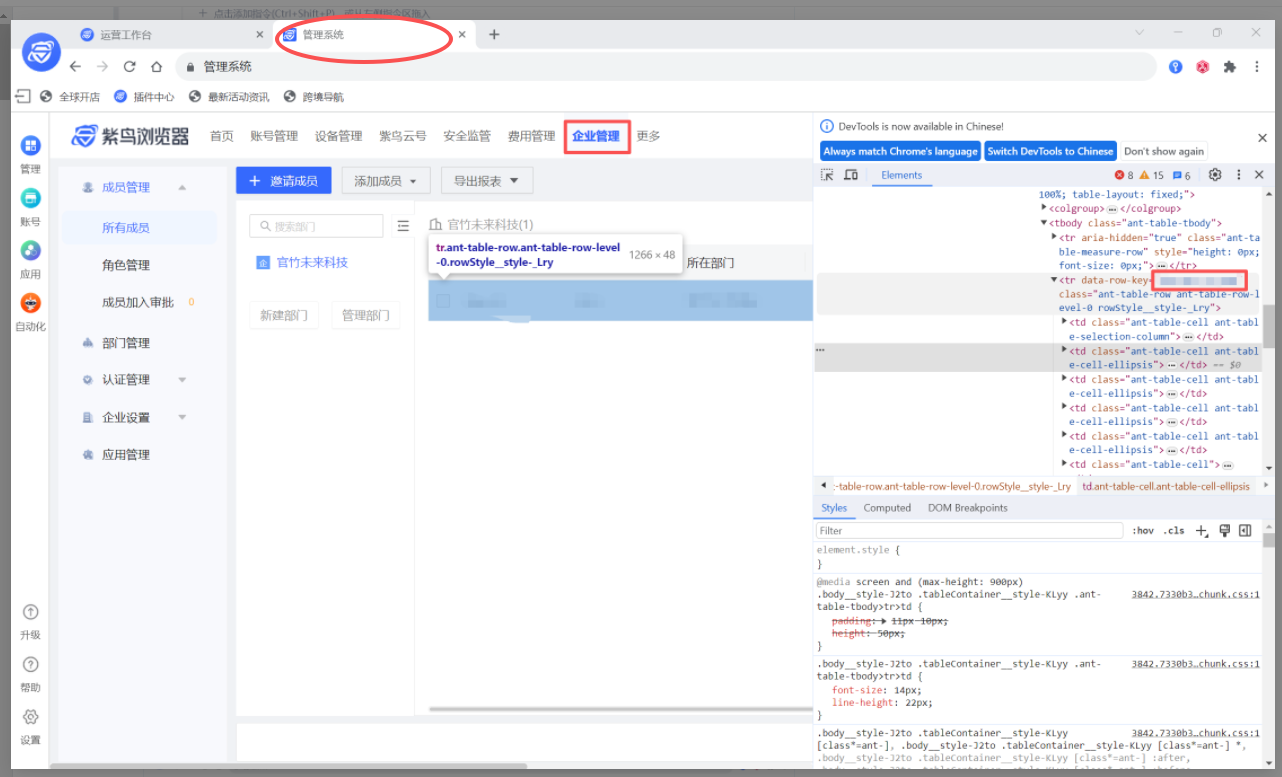1282x777 pixels.
Task: Open the 账号管理 nav item
Action: (274, 136)
